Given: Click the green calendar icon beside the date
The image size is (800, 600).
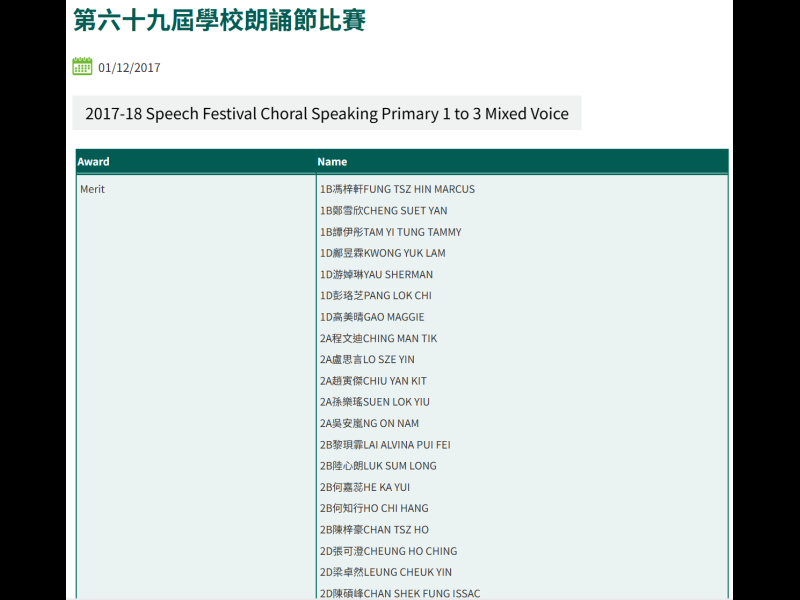Looking at the screenshot, I should pos(82,67).
